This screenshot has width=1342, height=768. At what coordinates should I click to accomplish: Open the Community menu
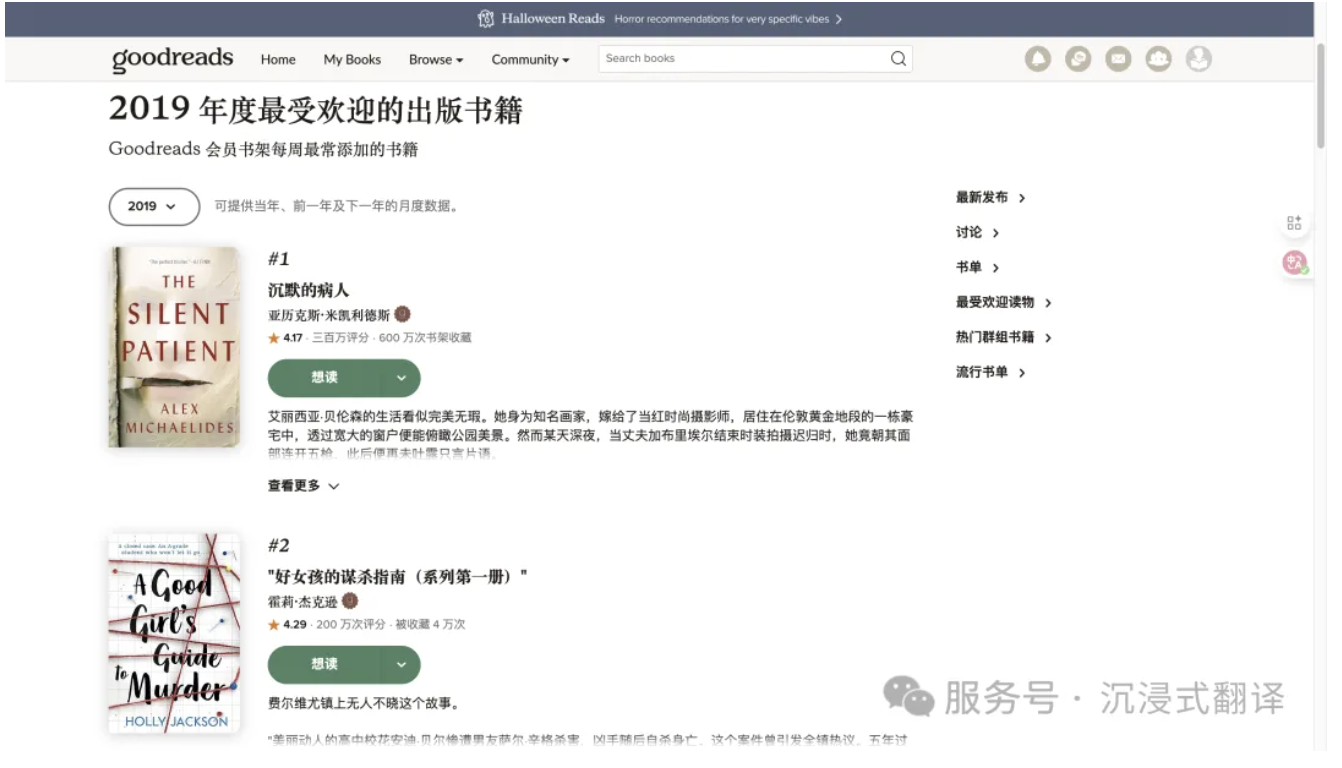[x=530, y=60]
